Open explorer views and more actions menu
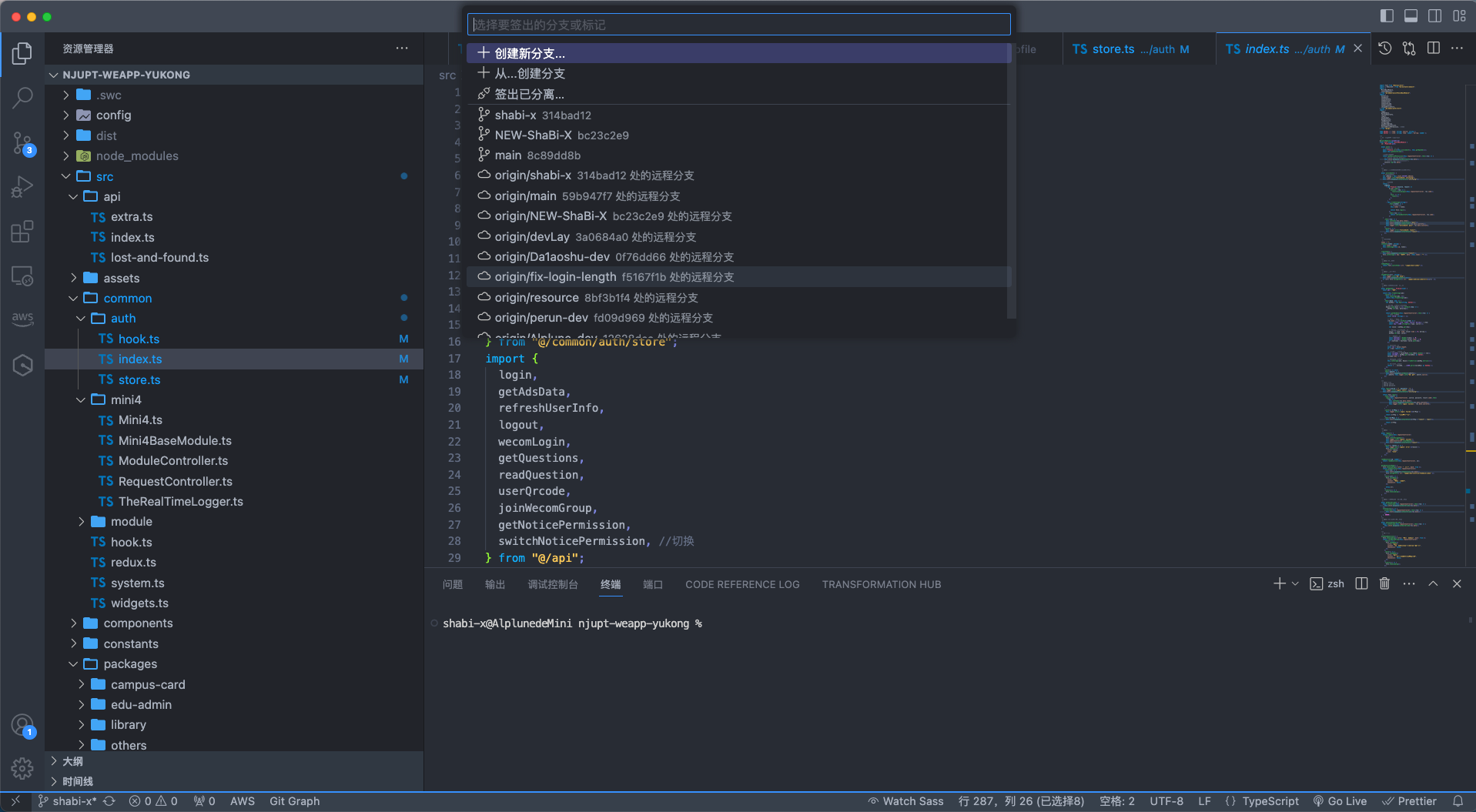The width and height of the screenshot is (1476, 812). point(402,48)
